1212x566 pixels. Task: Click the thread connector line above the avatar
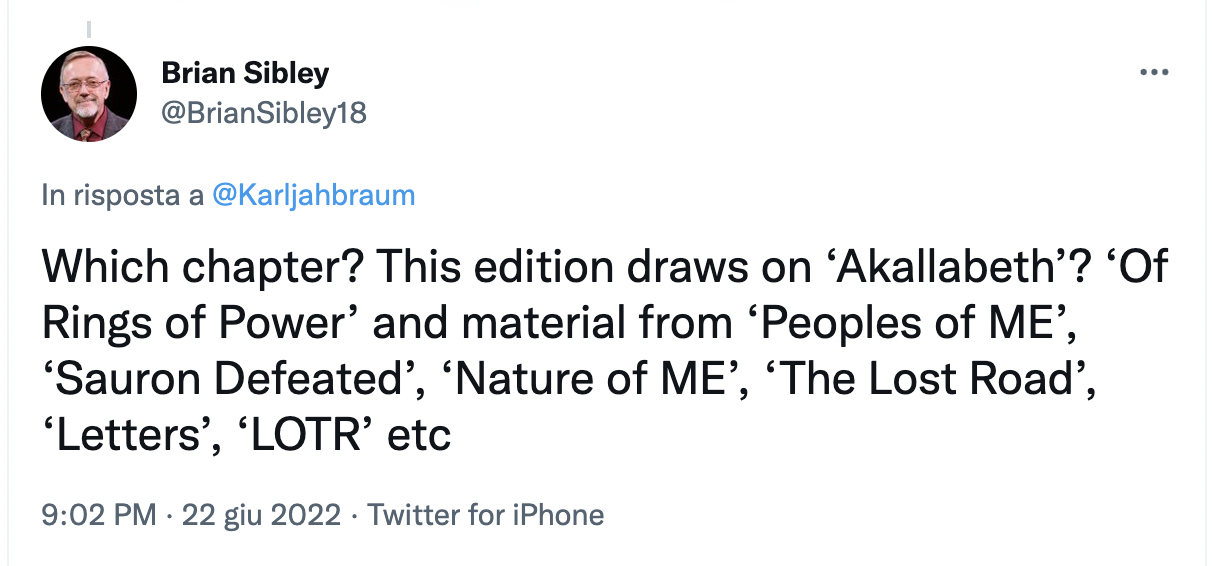coord(89,29)
